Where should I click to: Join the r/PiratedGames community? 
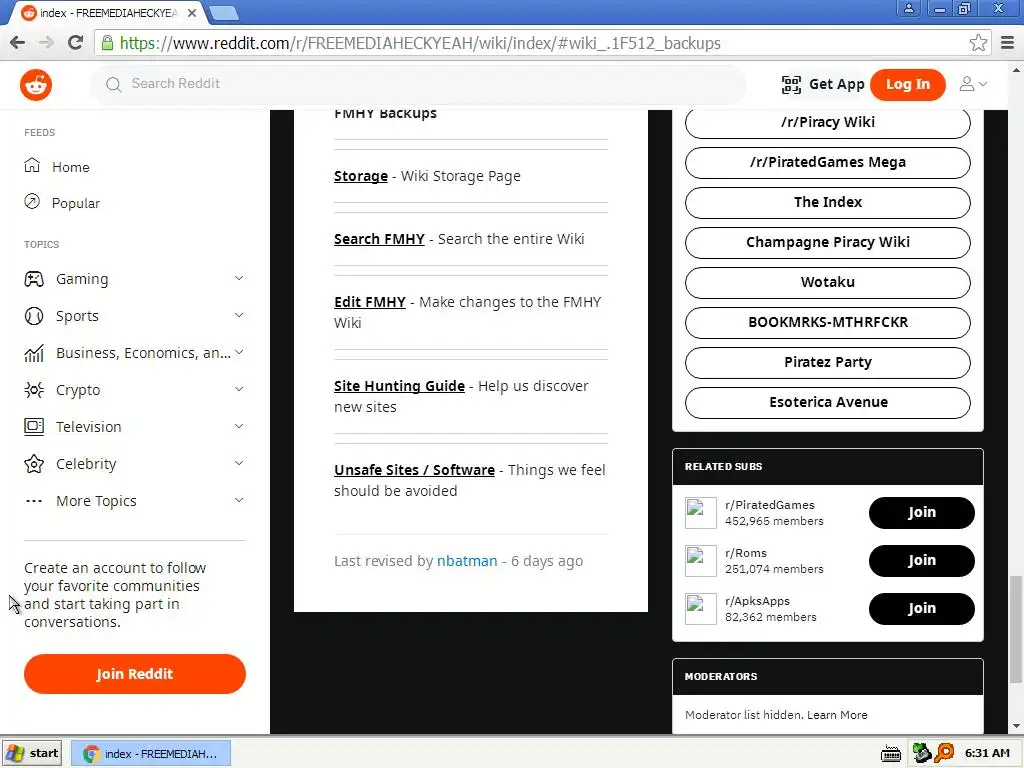[x=921, y=513]
